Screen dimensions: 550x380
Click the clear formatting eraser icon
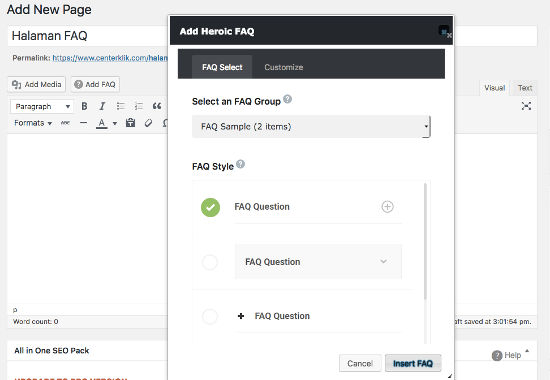click(x=148, y=123)
